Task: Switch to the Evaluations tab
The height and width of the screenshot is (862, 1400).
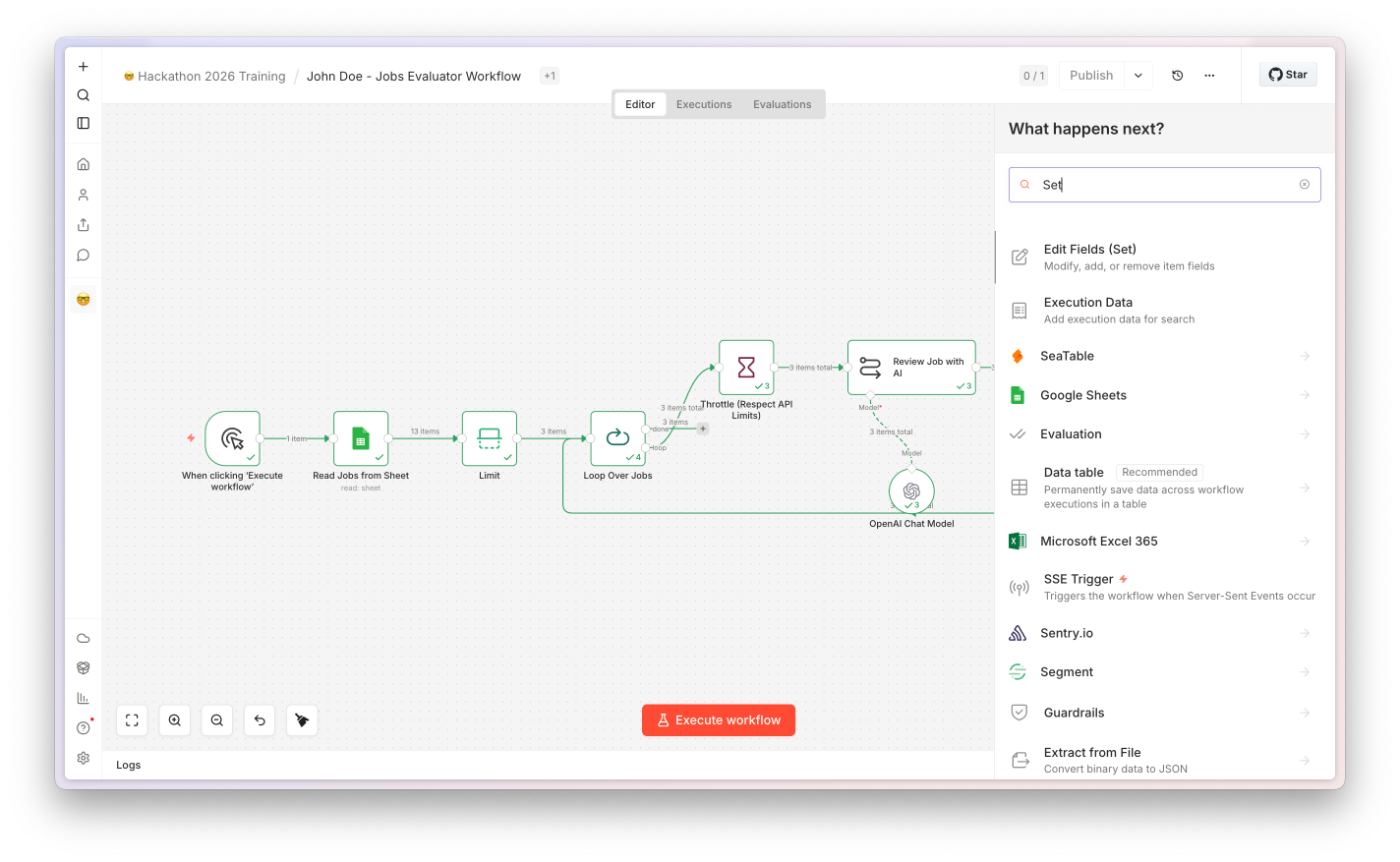Action: 783,104
